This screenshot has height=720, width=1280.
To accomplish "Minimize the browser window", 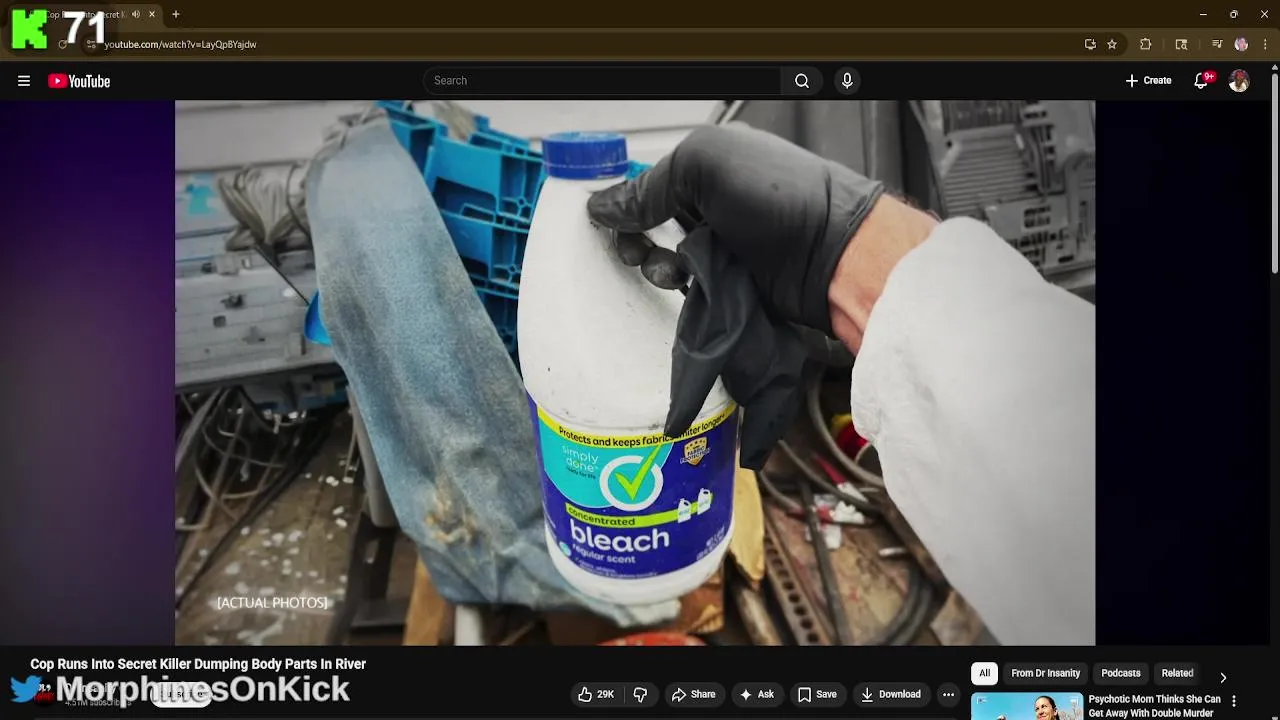I will click(x=1203, y=14).
